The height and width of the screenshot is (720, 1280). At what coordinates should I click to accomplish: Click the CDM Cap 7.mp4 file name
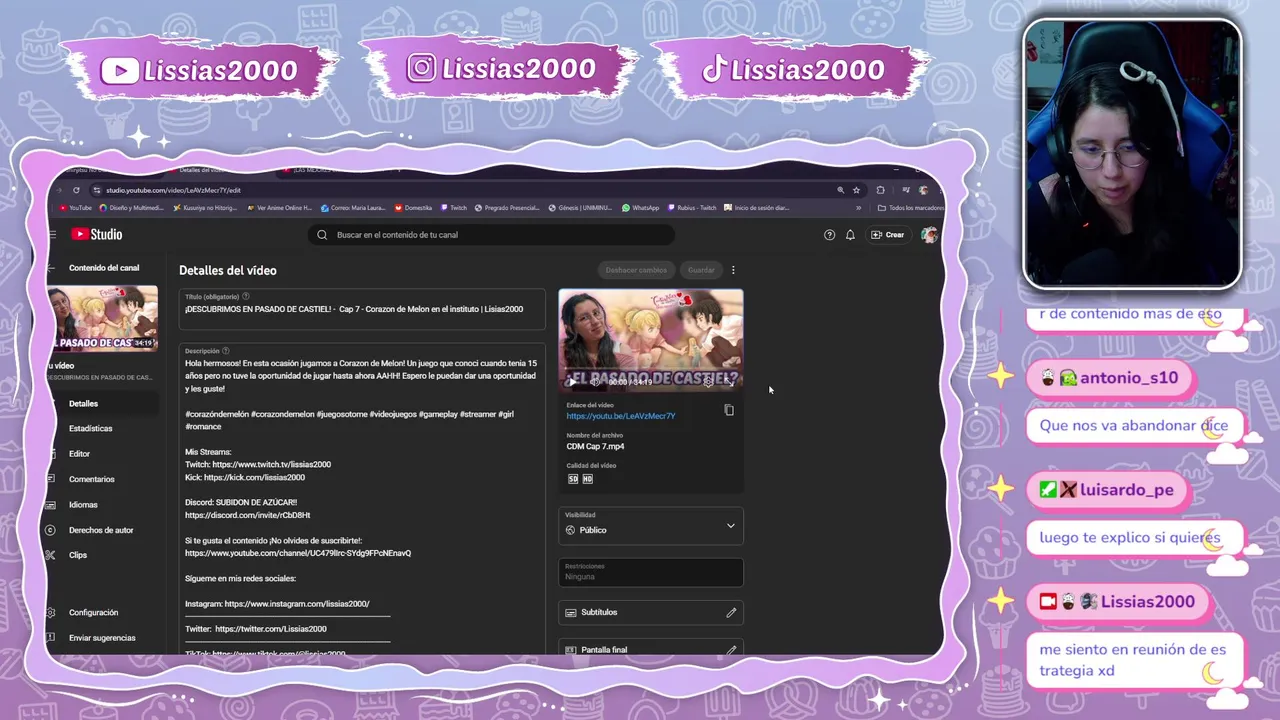595,446
